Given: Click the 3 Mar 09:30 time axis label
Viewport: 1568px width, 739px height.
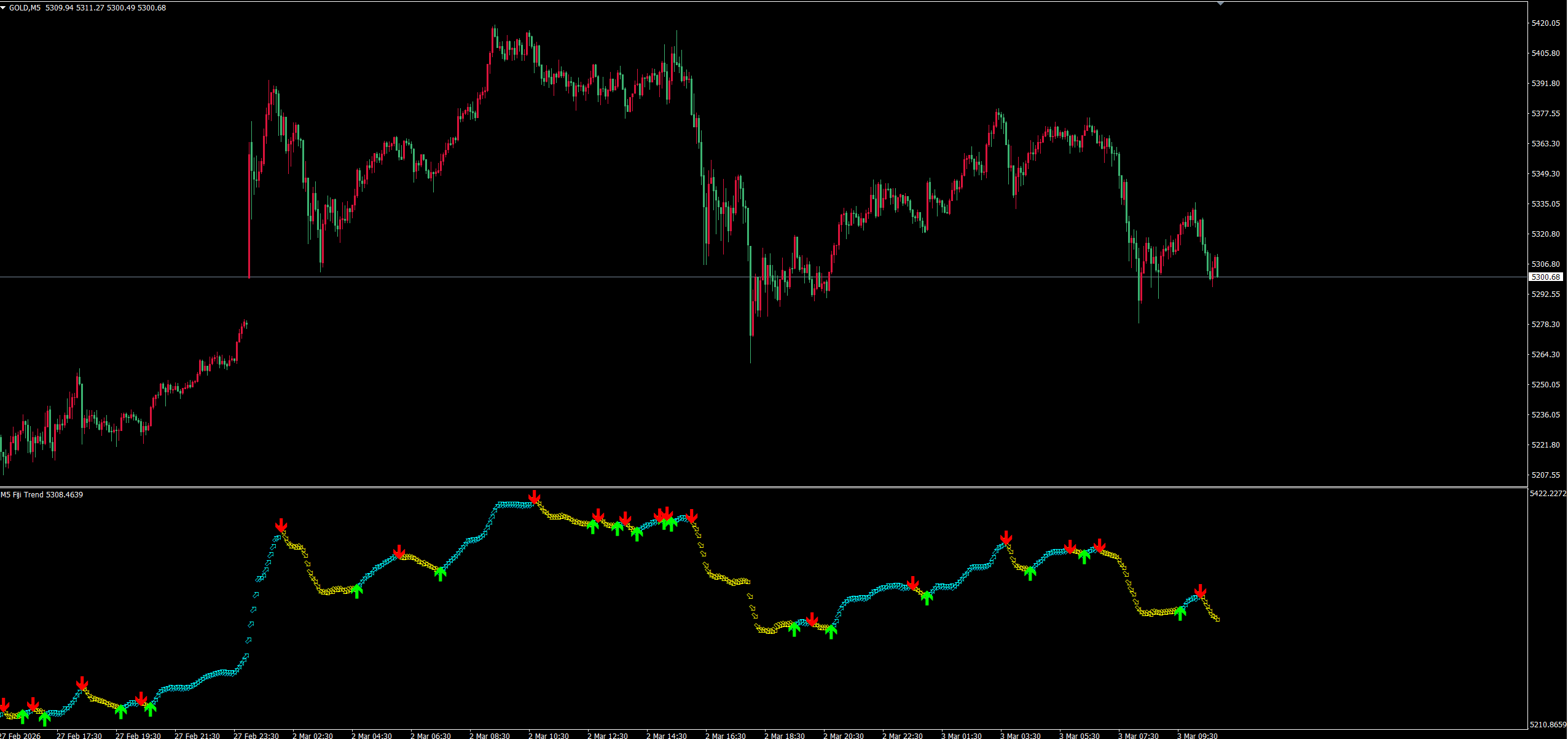Looking at the screenshot, I should point(1198,735).
